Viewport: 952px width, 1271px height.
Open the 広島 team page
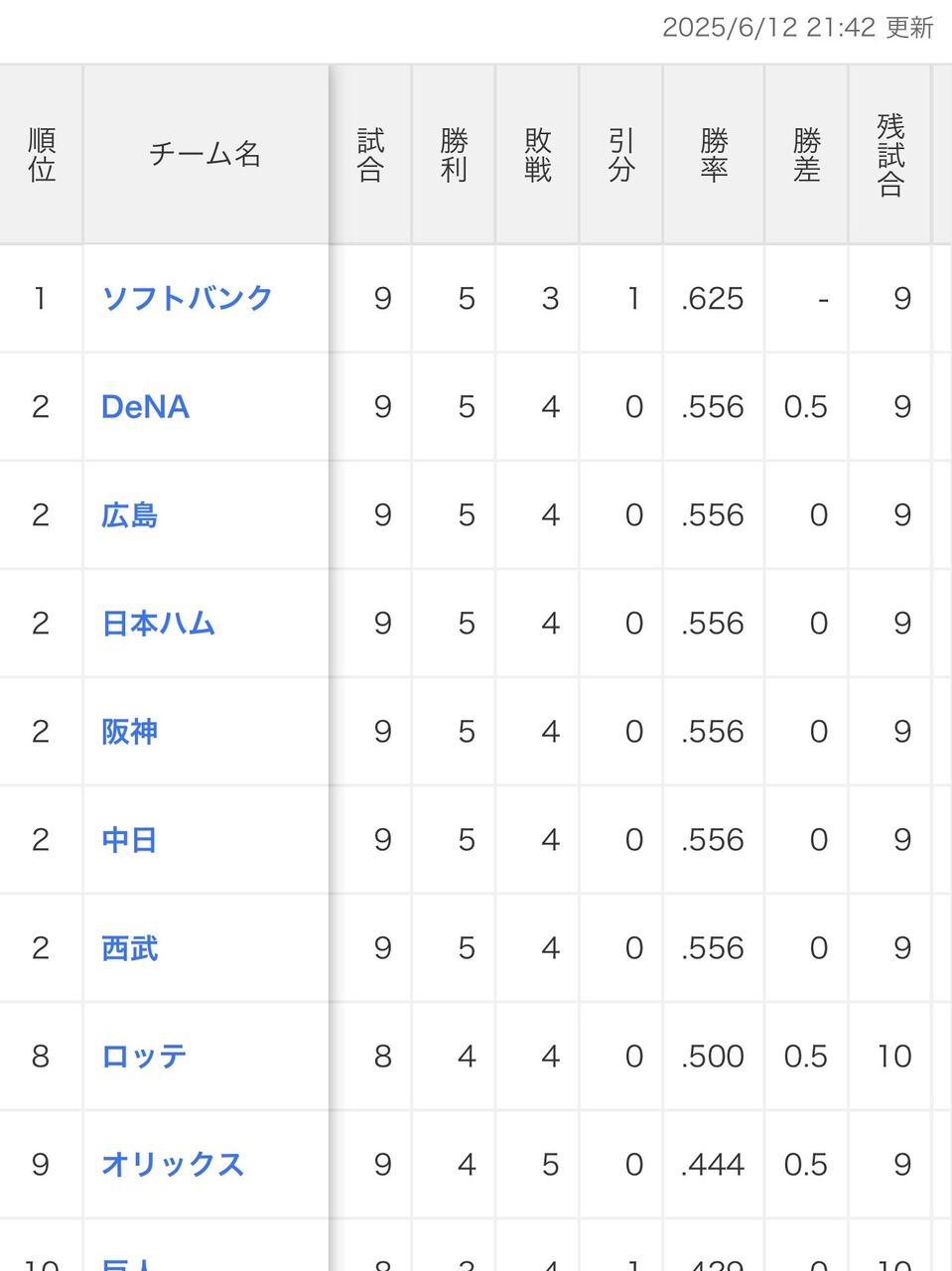[129, 514]
